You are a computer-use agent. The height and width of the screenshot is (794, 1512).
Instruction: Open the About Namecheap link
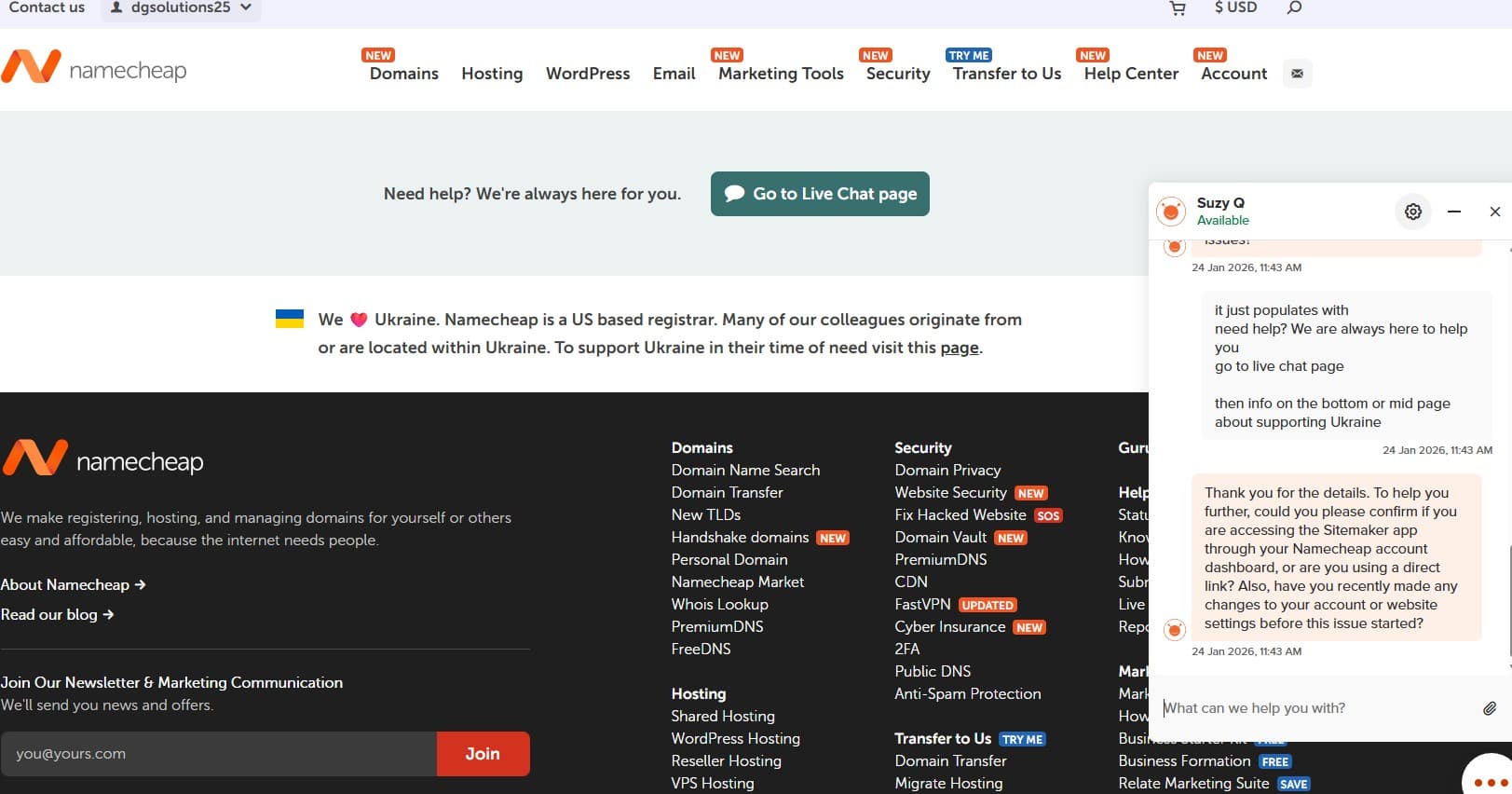point(73,584)
